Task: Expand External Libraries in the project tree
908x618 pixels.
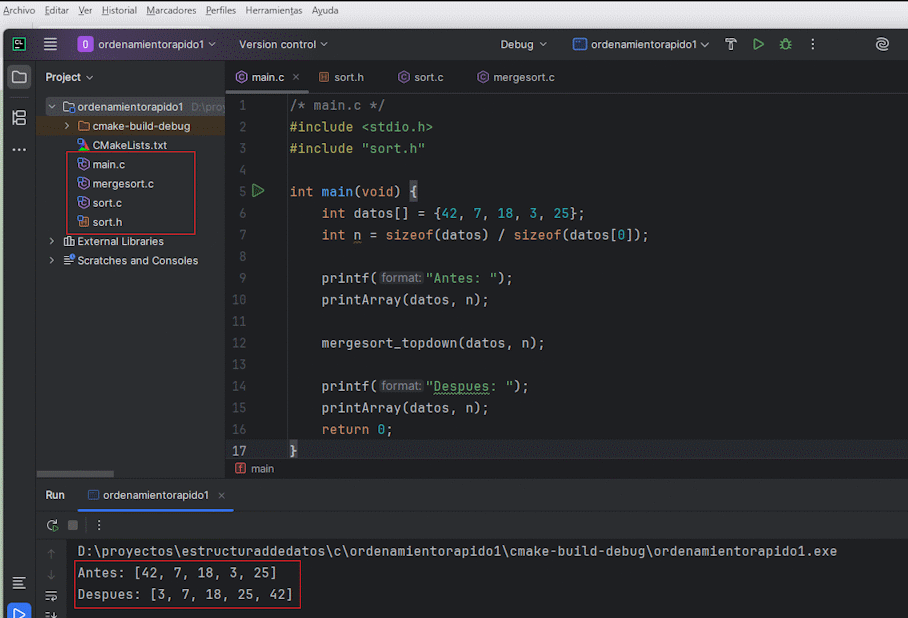Action: point(50,241)
